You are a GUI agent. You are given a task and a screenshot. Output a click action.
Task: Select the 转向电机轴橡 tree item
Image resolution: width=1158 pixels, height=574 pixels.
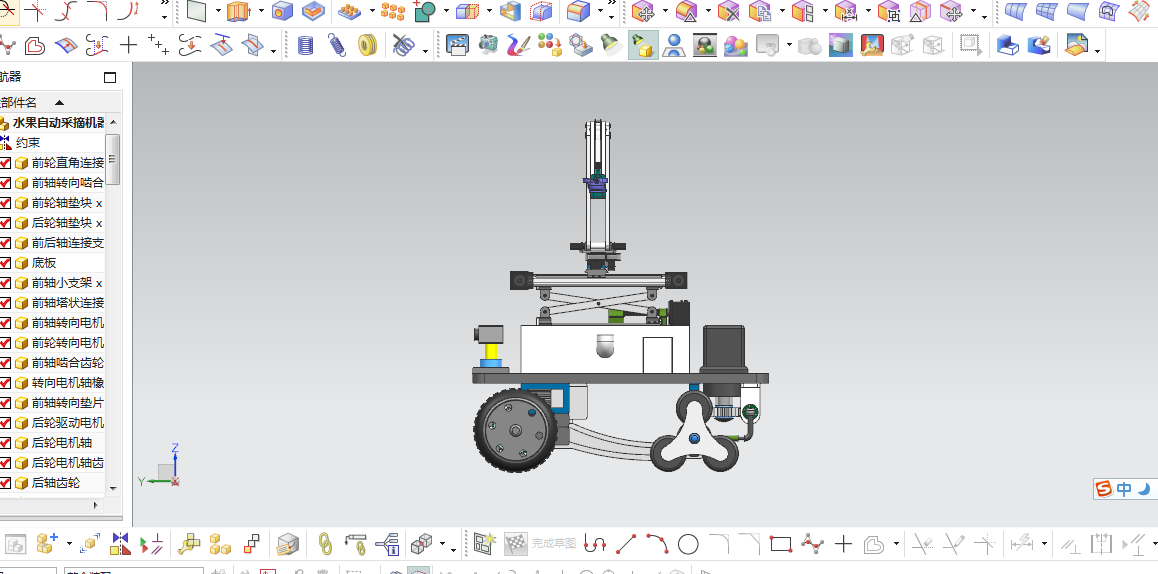coord(67,383)
